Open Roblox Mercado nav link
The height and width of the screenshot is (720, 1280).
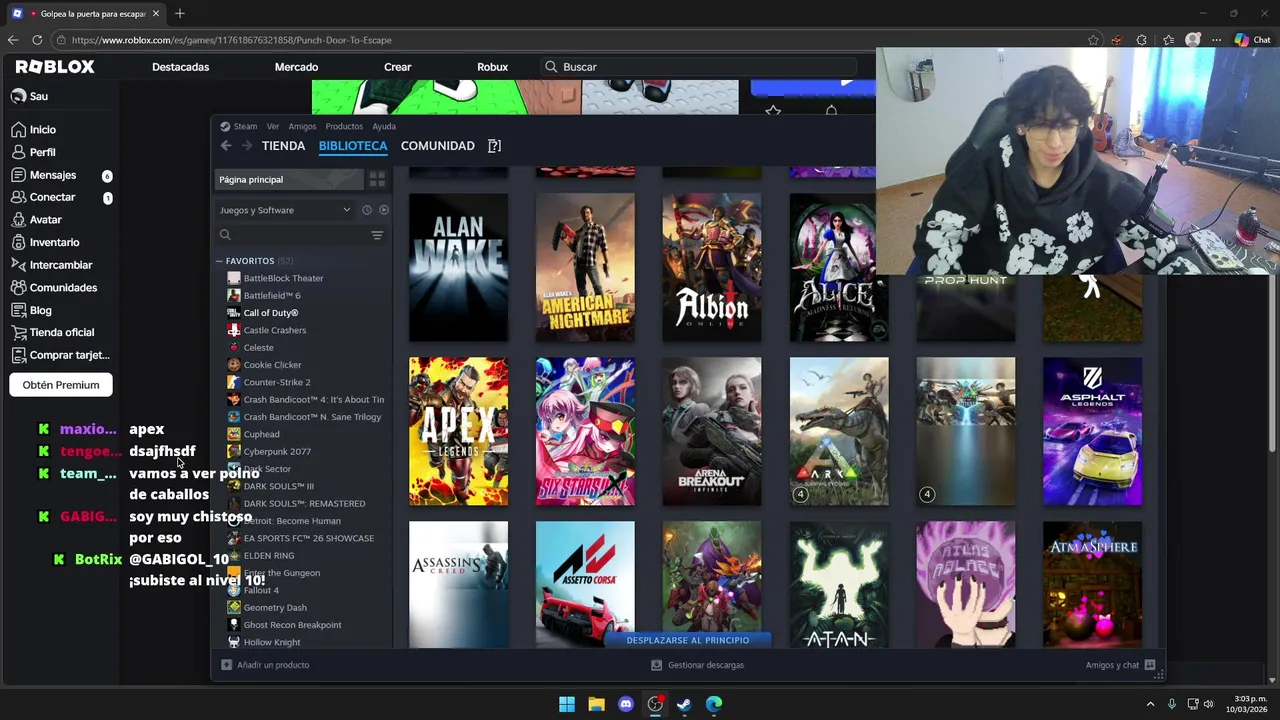pos(297,67)
